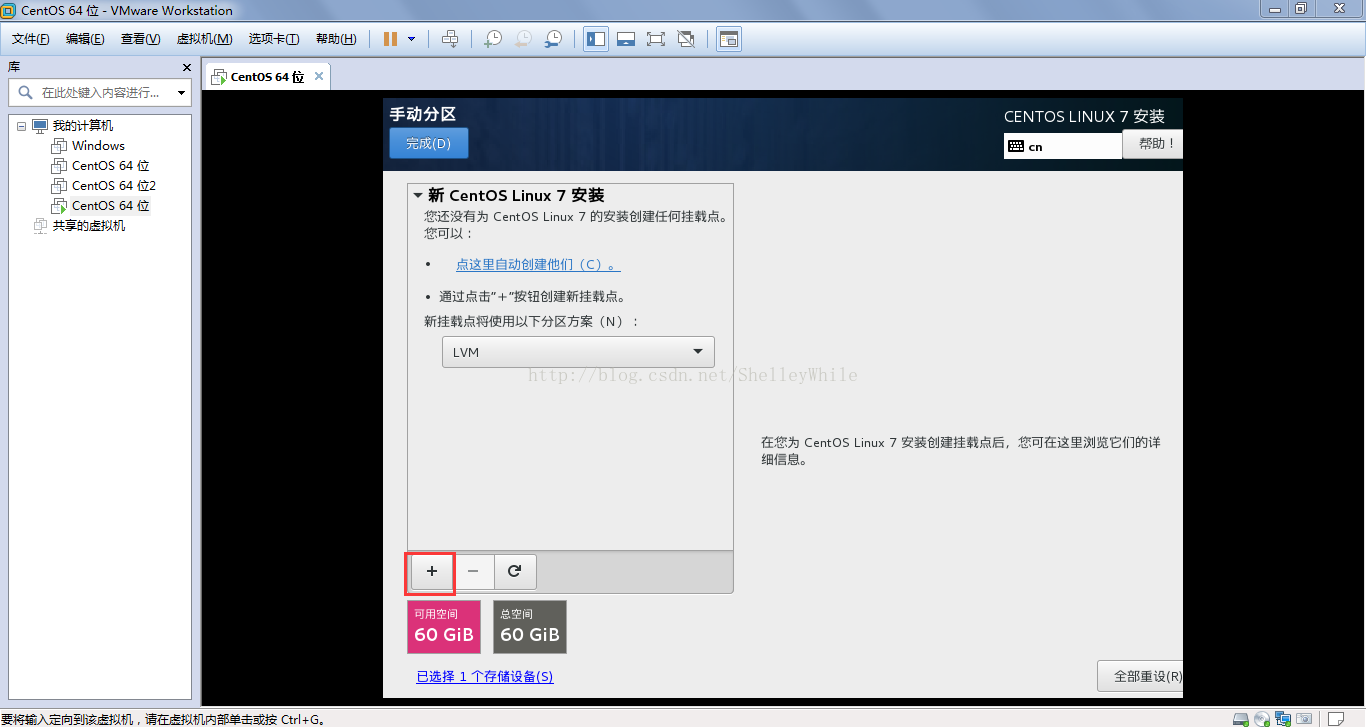The image size is (1366, 728).
Task: Click the 帮助! button in the installer
Action: 1152,143
